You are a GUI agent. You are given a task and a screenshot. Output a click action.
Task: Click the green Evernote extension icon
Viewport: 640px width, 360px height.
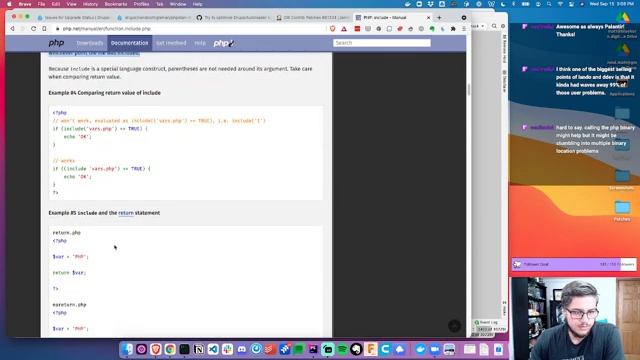coord(432,29)
